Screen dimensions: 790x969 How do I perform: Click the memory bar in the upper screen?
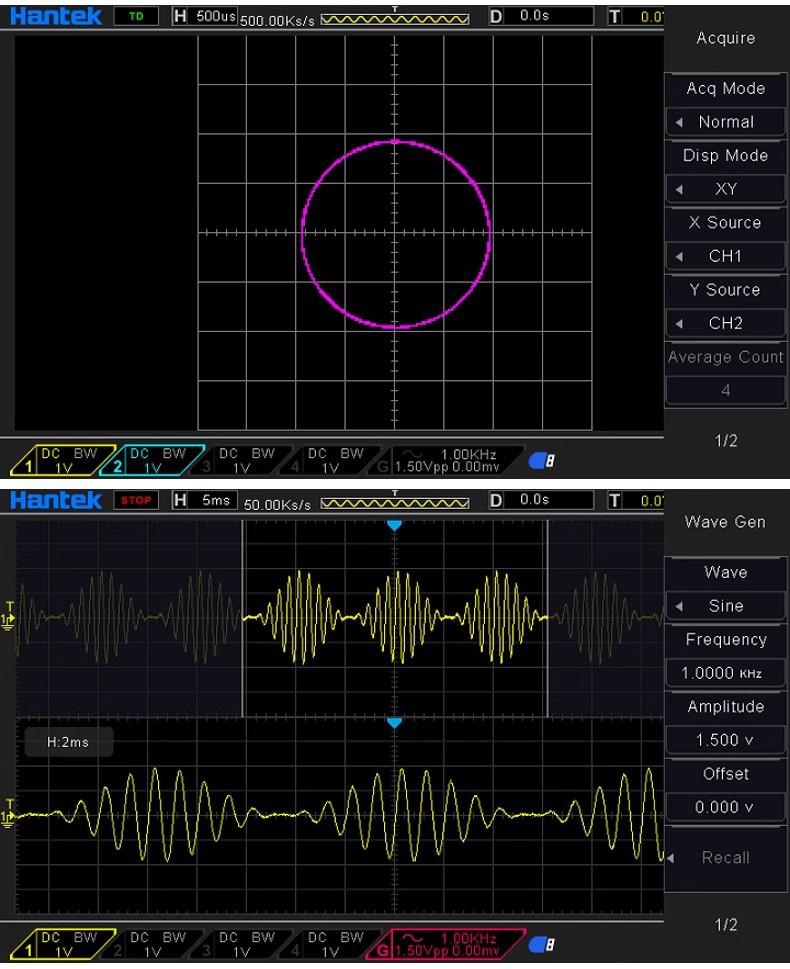[x=395, y=18]
